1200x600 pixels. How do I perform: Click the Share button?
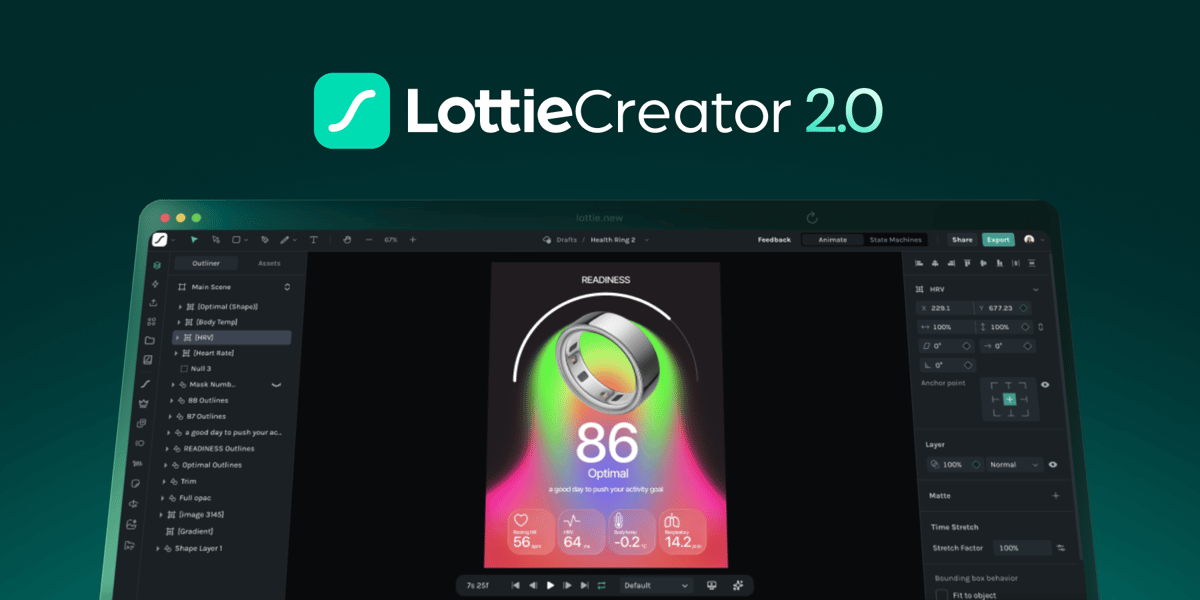tap(962, 240)
